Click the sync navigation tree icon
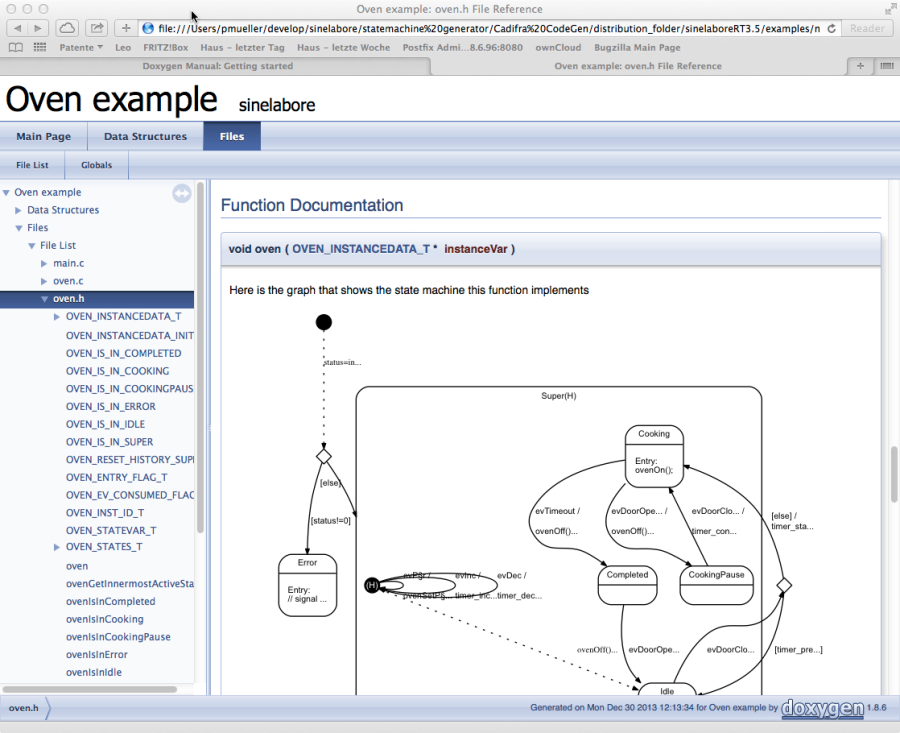 pyautogui.click(x=182, y=193)
